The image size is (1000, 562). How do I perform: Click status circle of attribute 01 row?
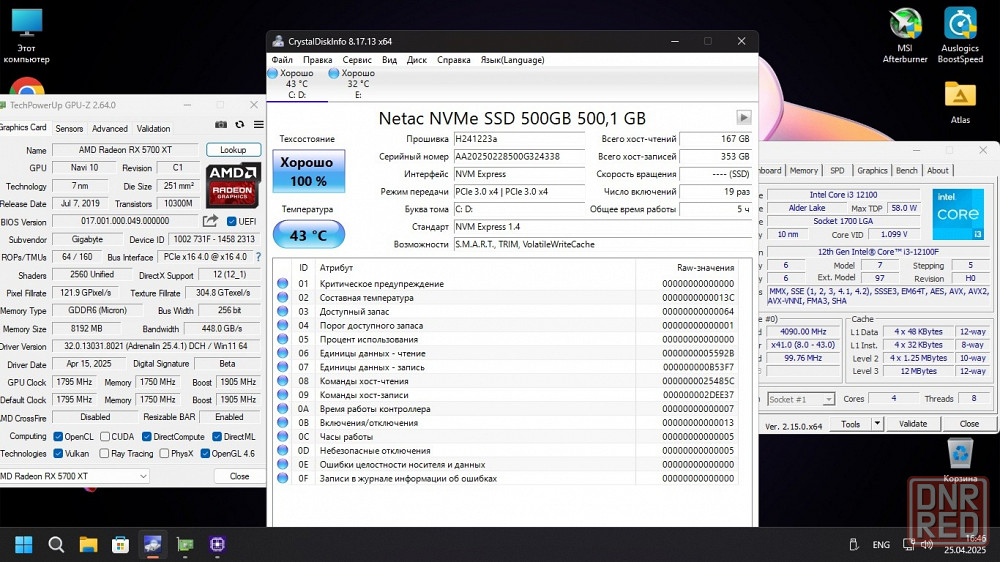283,283
